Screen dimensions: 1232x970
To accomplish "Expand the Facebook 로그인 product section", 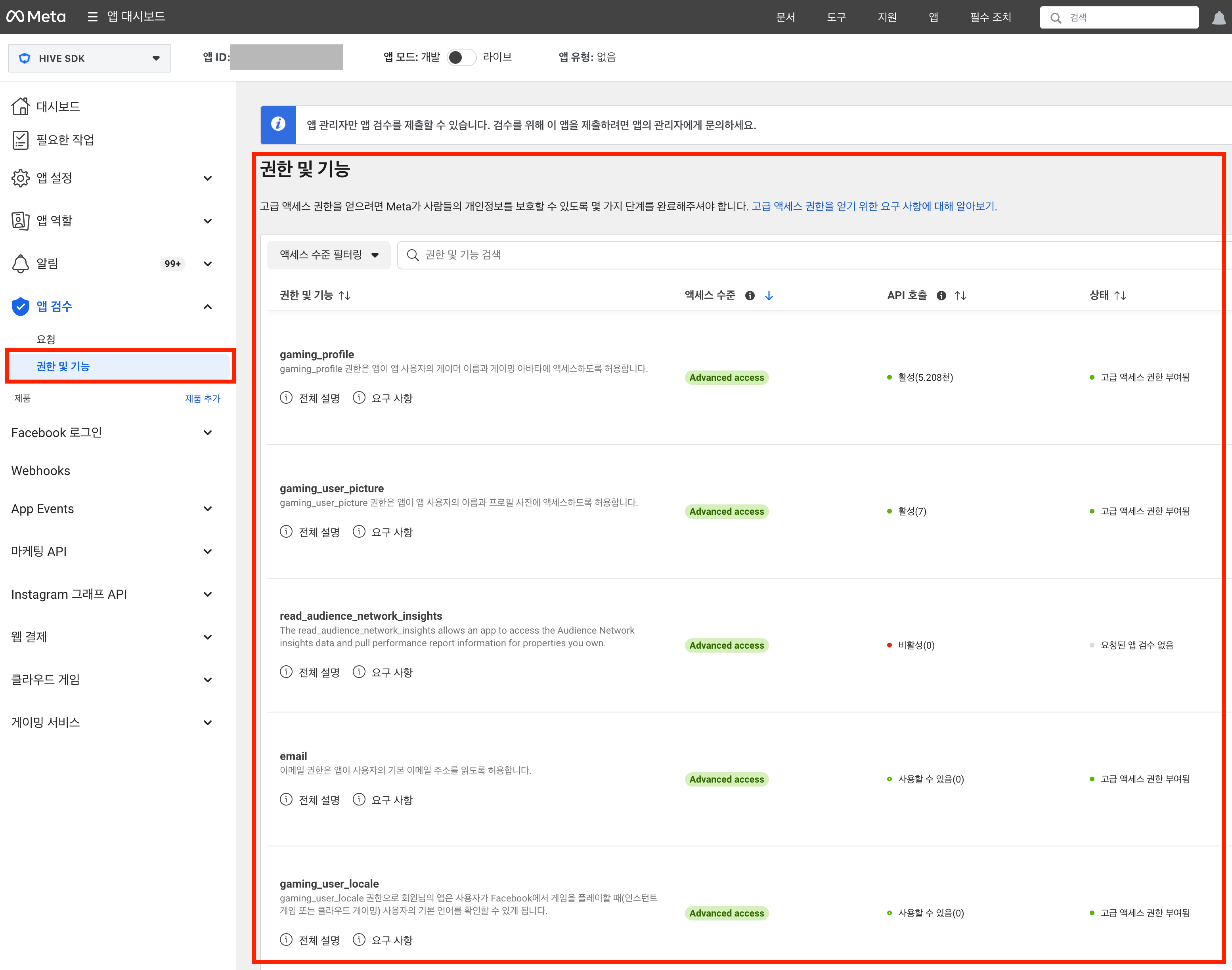I will 207,433.
